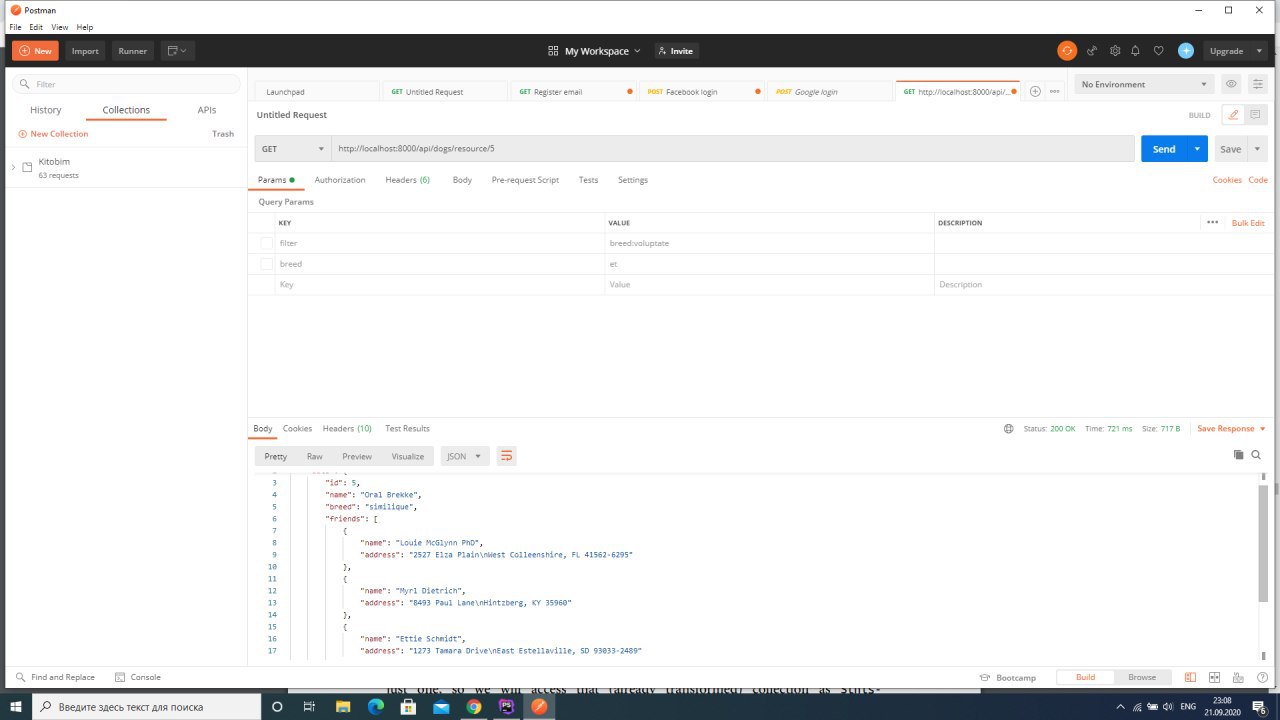
Task: Open the Headers (6) request tab
Action: click(x=407, y=180)
